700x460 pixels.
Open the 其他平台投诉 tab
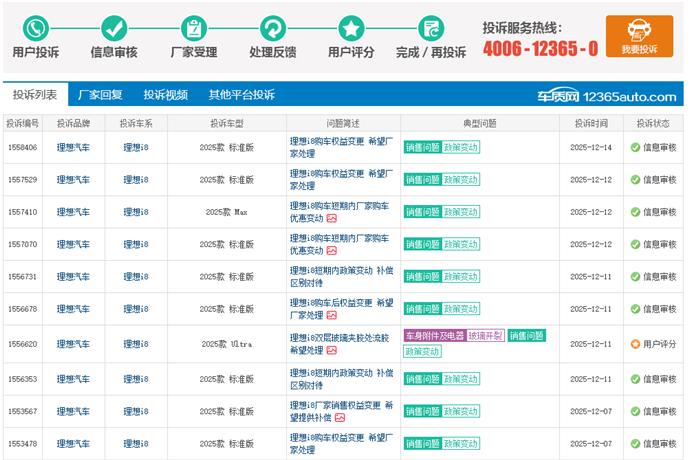pos(241,95)
